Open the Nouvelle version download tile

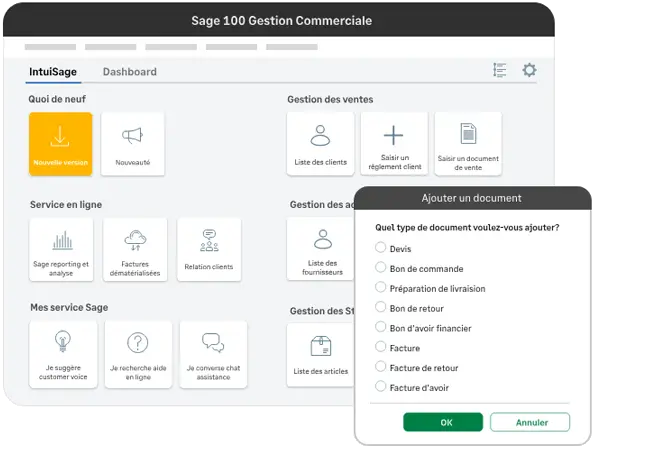[61, 144]
